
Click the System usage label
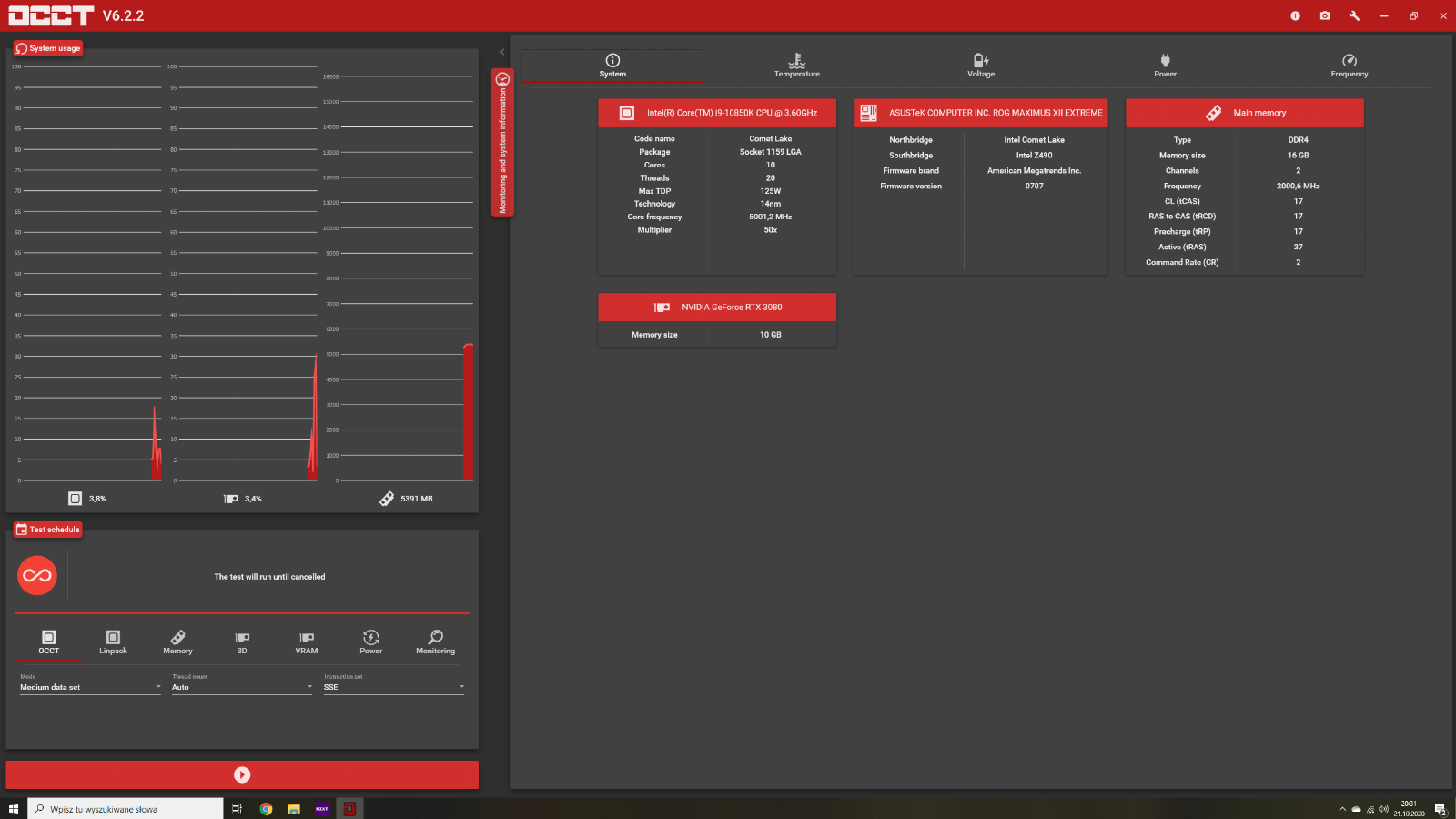click(48, 48)
